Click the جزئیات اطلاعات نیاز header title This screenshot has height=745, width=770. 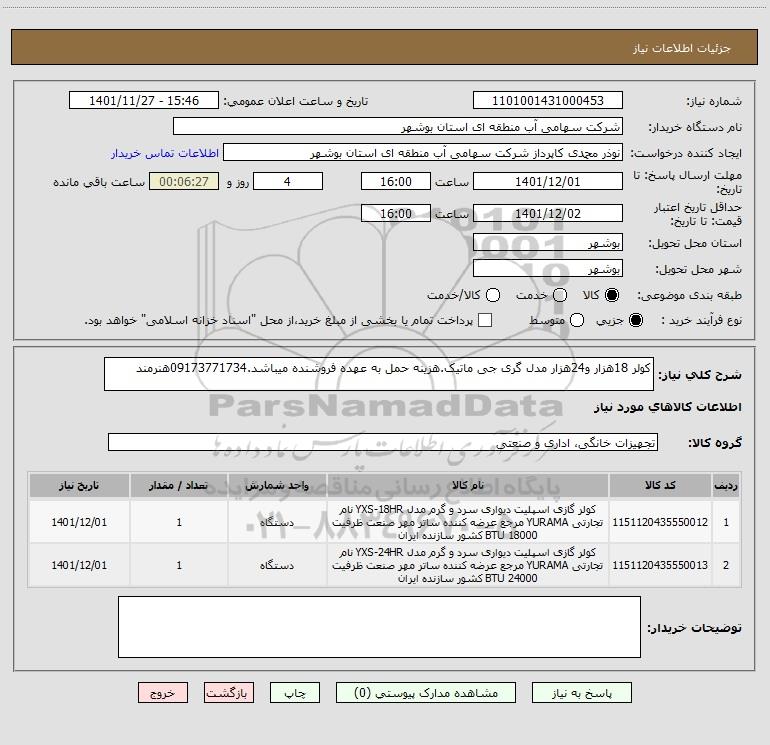tap(682, 48)
